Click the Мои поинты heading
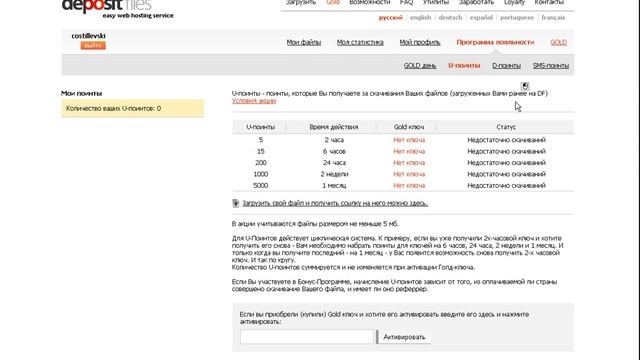The image size is (640, 360). (82, 93)
